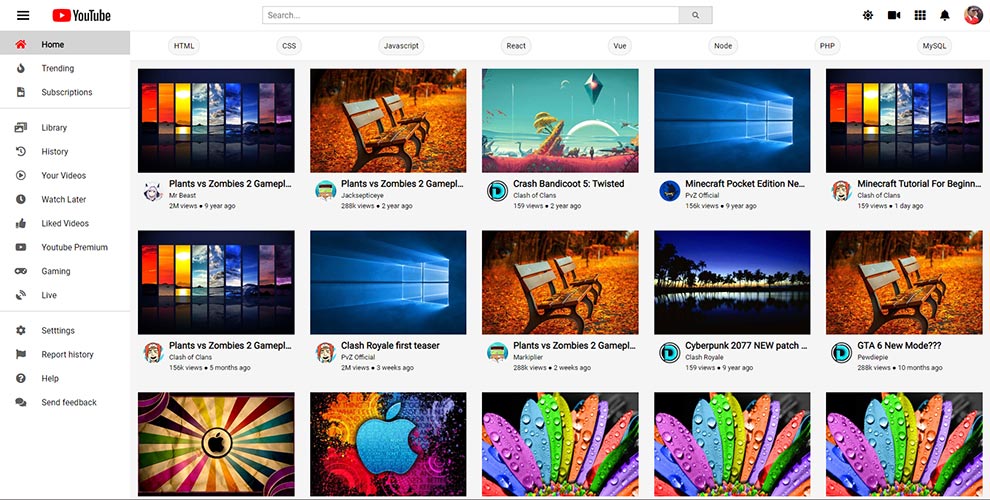Open the apps grid icon
Image resolution: width=990 pixels, height=500 pixels.
920,15
